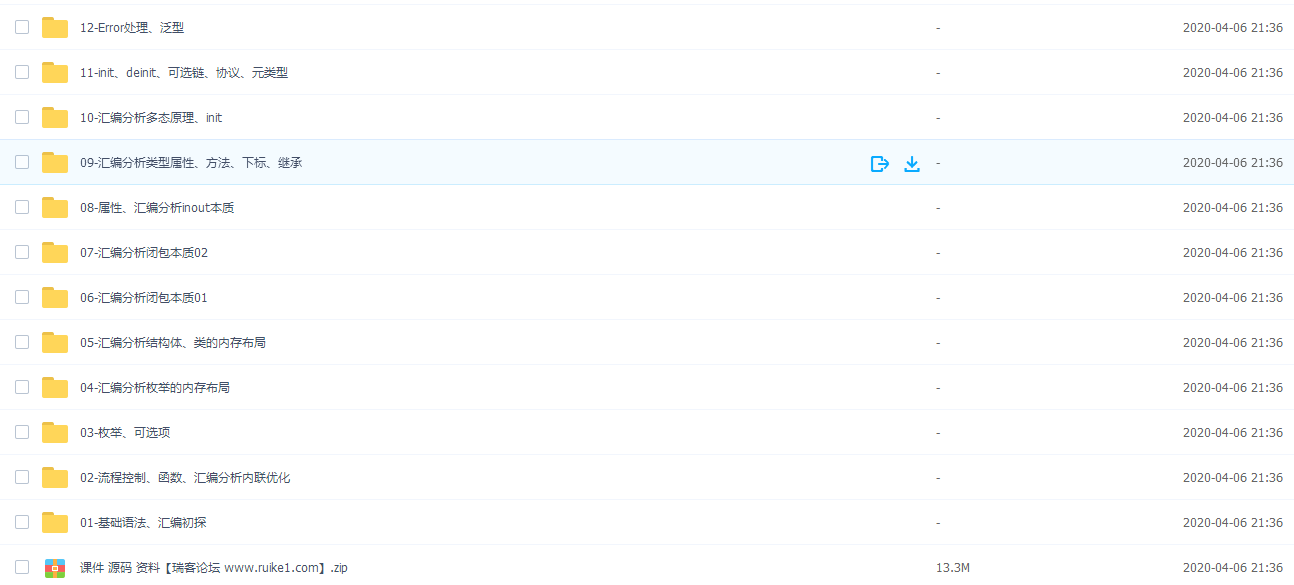Click folder icon of 11-init、deinit、可选链
Viewport: 1294px width, 585px height.
click(x=55, y=73)
